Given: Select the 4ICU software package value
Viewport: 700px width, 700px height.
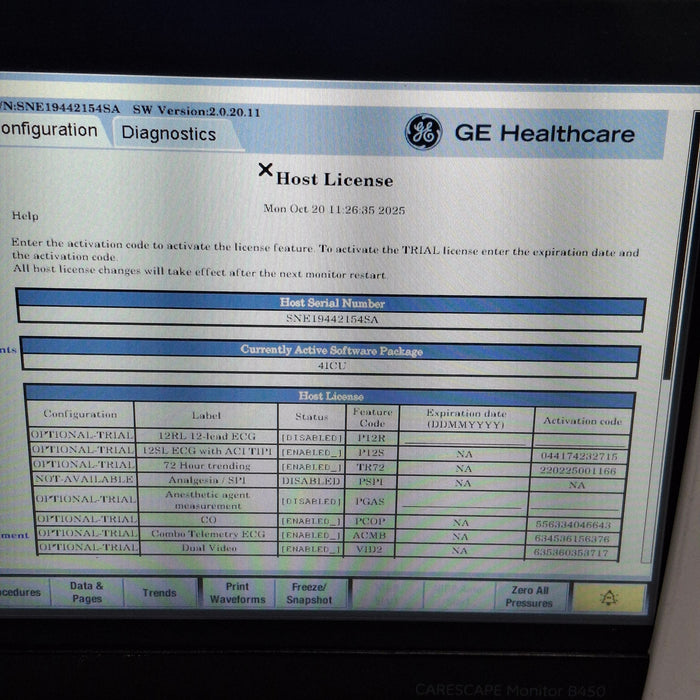Looking at the screenshot, I should click(x=331, y=366).
